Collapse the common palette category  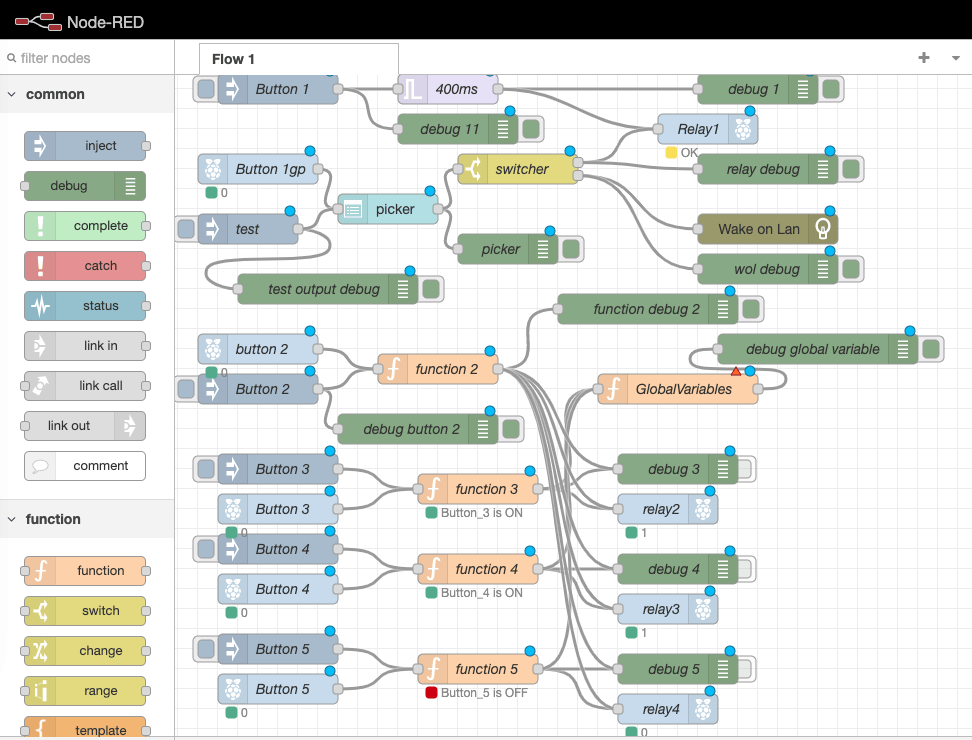(87, 94)
